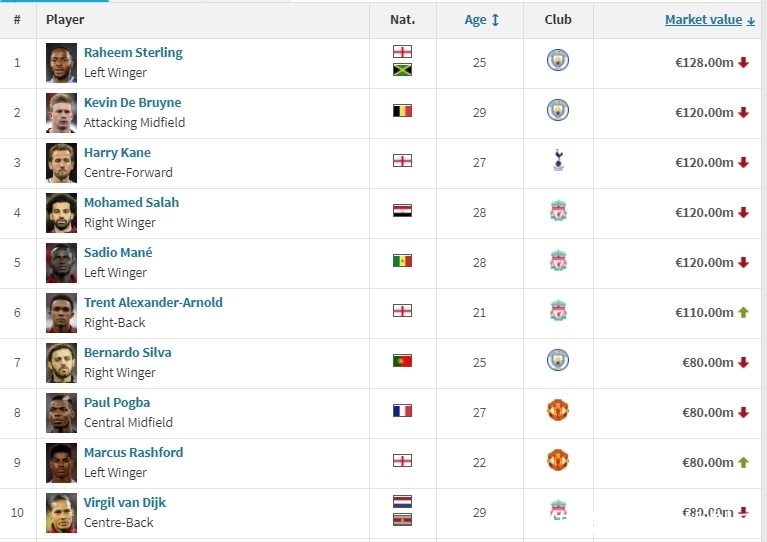Click Harry Kane's €120.00m market value
The image size is (767, 542).
pos(704,162)
